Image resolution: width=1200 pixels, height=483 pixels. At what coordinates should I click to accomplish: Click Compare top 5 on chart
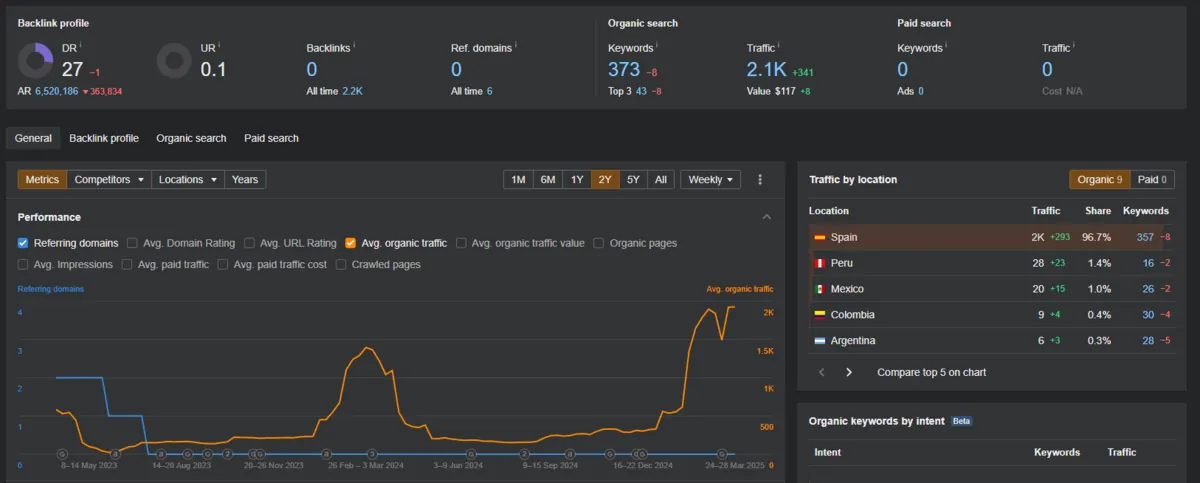coord(931,372)
